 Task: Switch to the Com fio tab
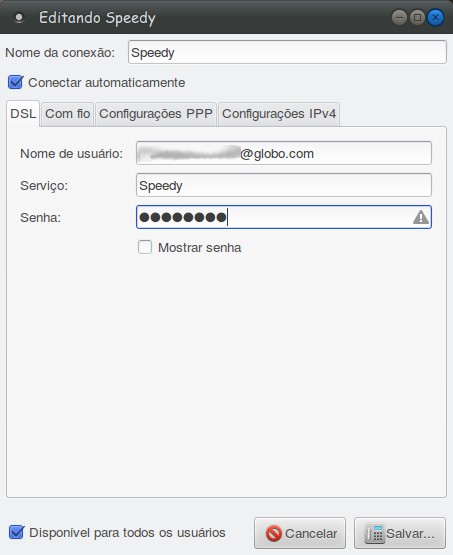(x=67, y=114)
